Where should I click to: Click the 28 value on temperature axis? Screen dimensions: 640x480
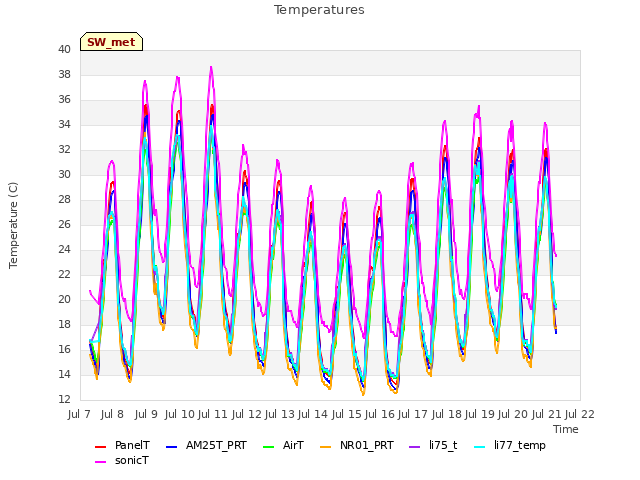point(64,199)
